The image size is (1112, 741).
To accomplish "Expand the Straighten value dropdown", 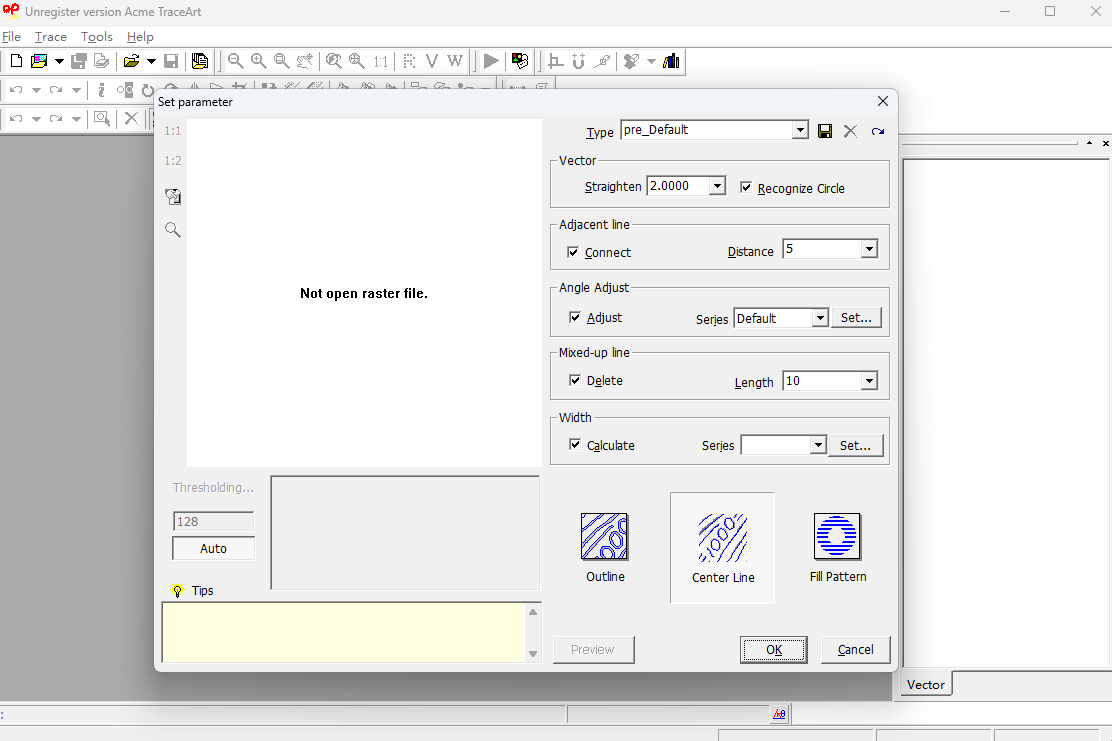I will 717,186.
